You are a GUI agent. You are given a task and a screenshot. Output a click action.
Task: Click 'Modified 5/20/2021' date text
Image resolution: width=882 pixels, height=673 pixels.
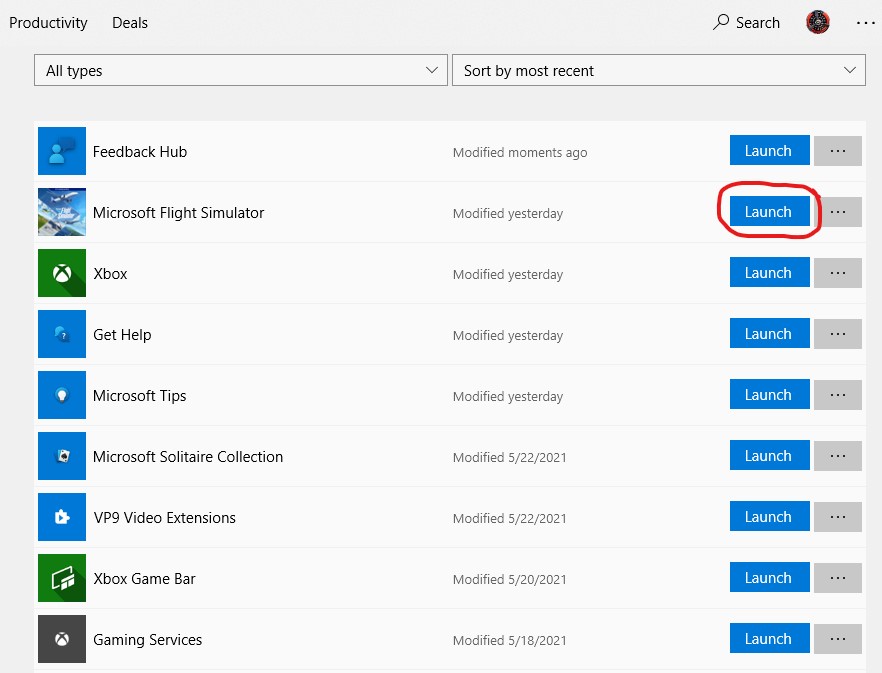510,580
